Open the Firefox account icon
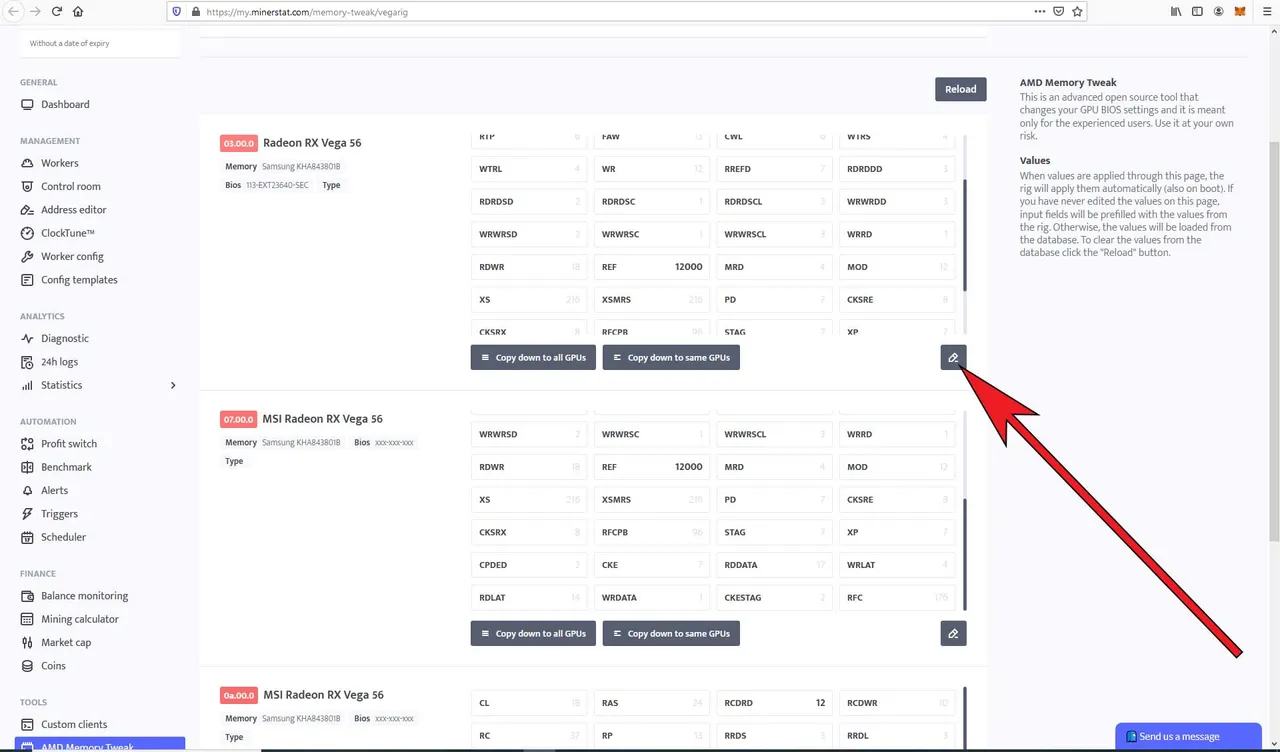 [1219, 12]
